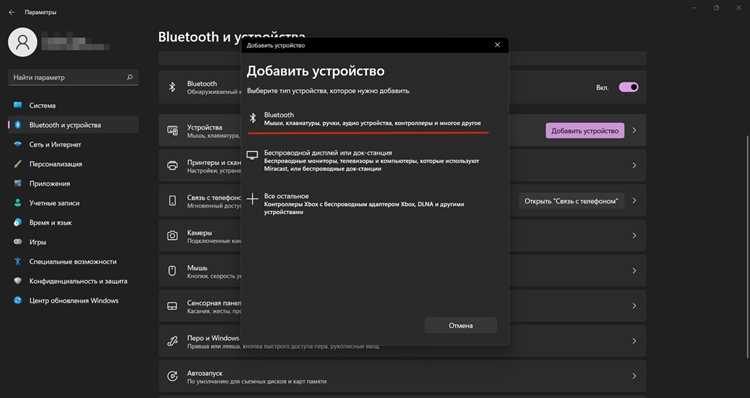Screen dimensions: 750x398
Task: Open Система in sidebar
Action: point(73,105)
